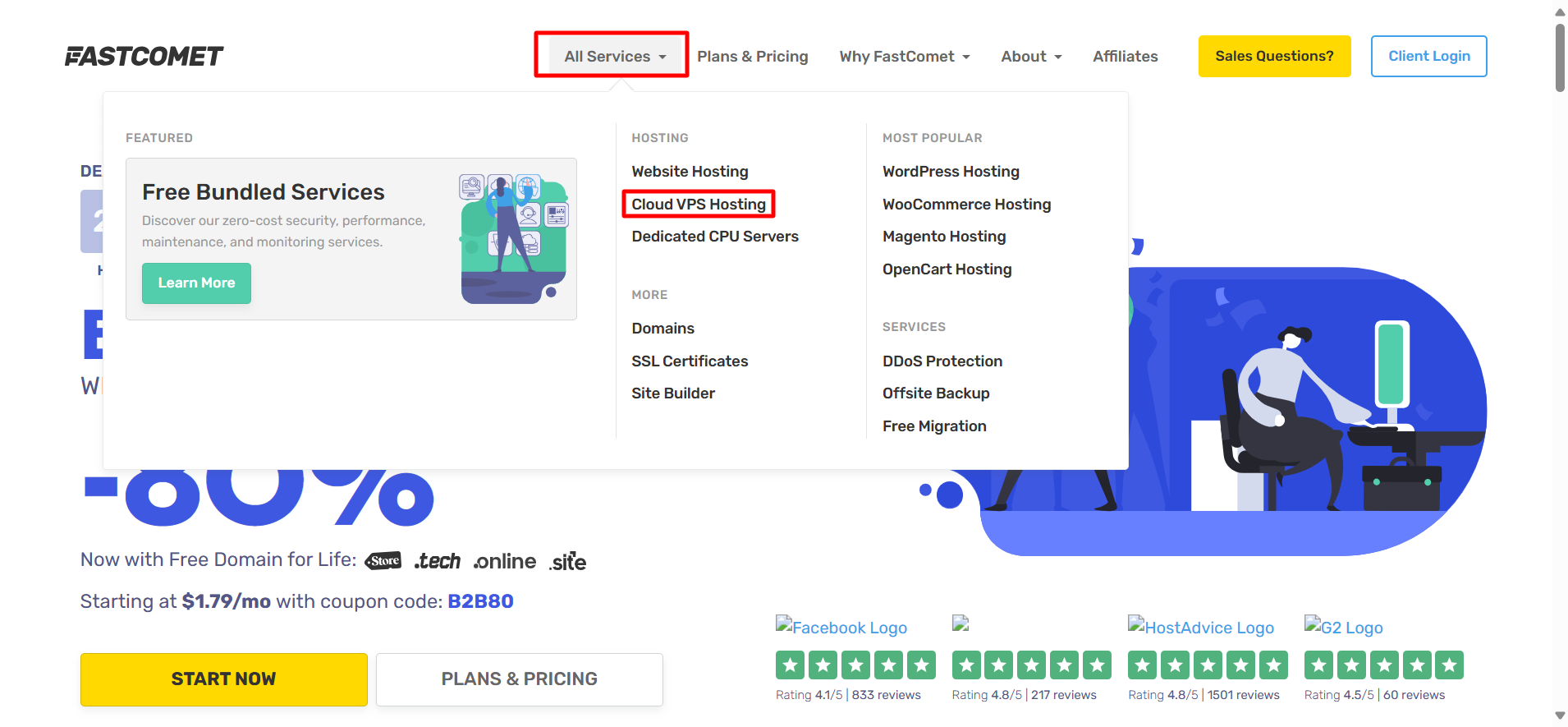The height and width of the screenshot is (727, 1568).
Task: Open the All Services dropdown
Action: 615,56
